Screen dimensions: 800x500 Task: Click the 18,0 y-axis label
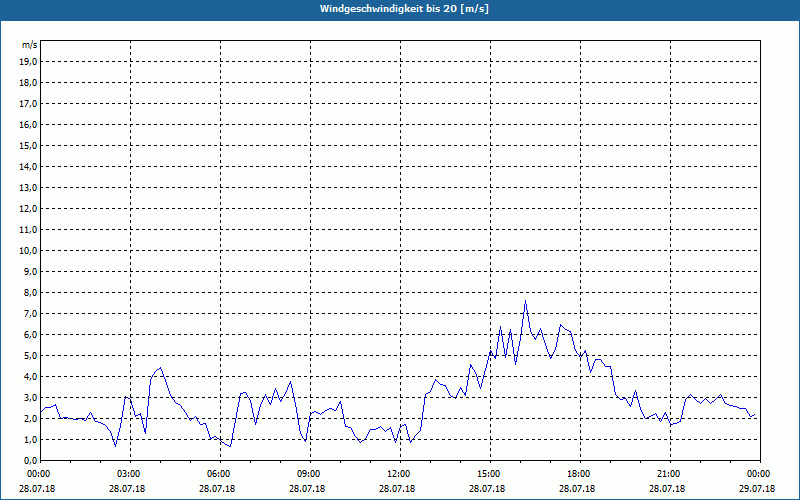(29, 83)
